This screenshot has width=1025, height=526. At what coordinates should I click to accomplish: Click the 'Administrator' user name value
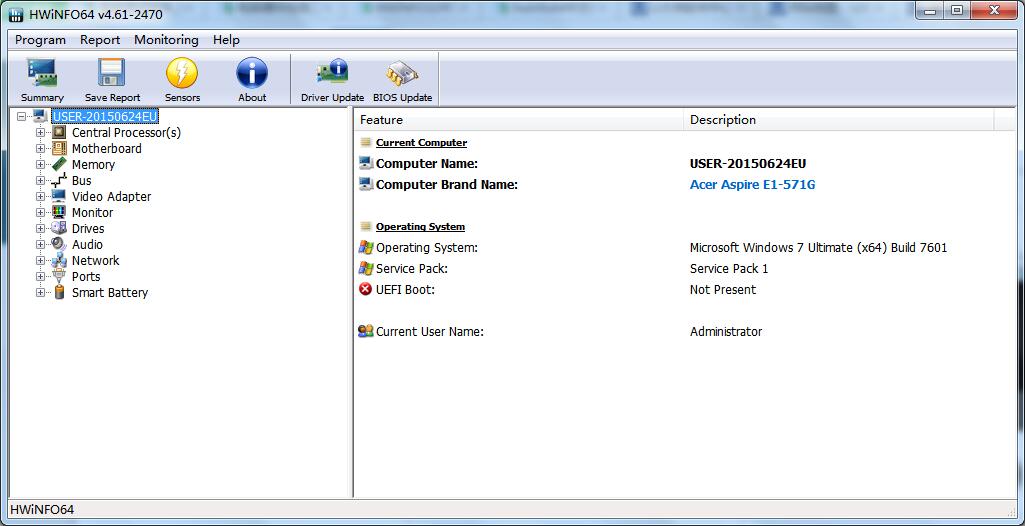click(726, 331)
